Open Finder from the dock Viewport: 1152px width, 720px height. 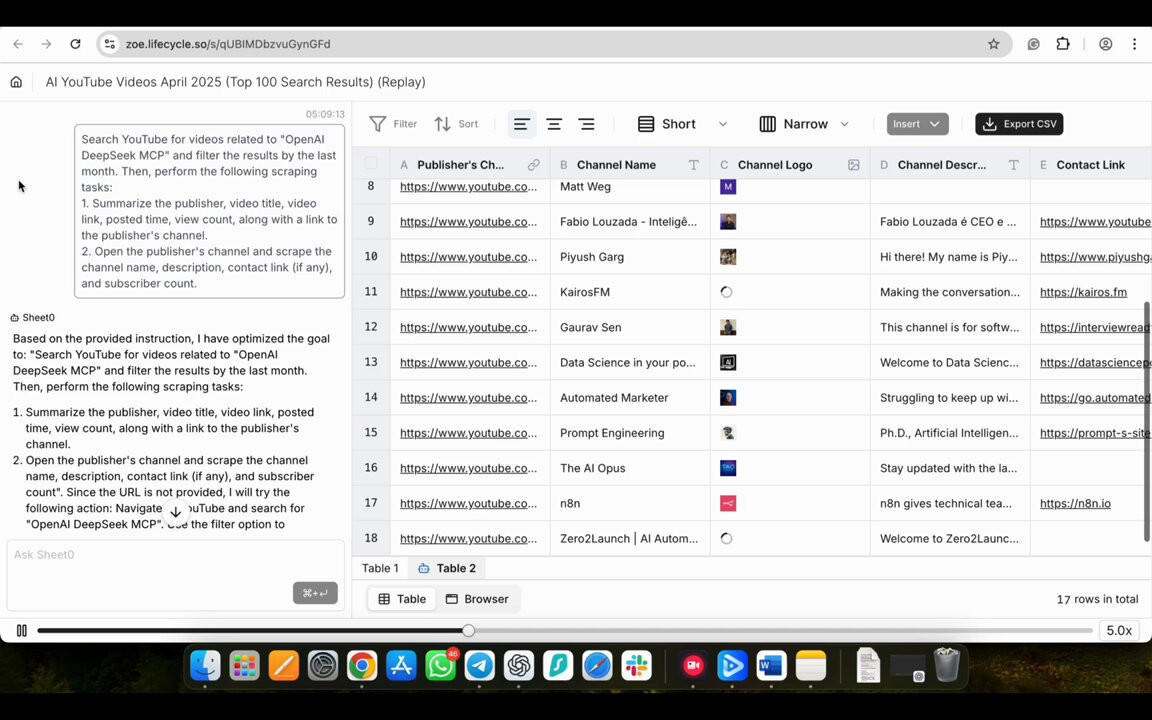(x=205, y=666)
